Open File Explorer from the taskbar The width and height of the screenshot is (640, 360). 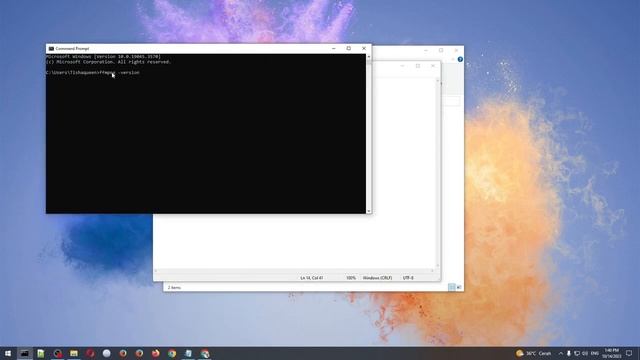tap(74, 353)
